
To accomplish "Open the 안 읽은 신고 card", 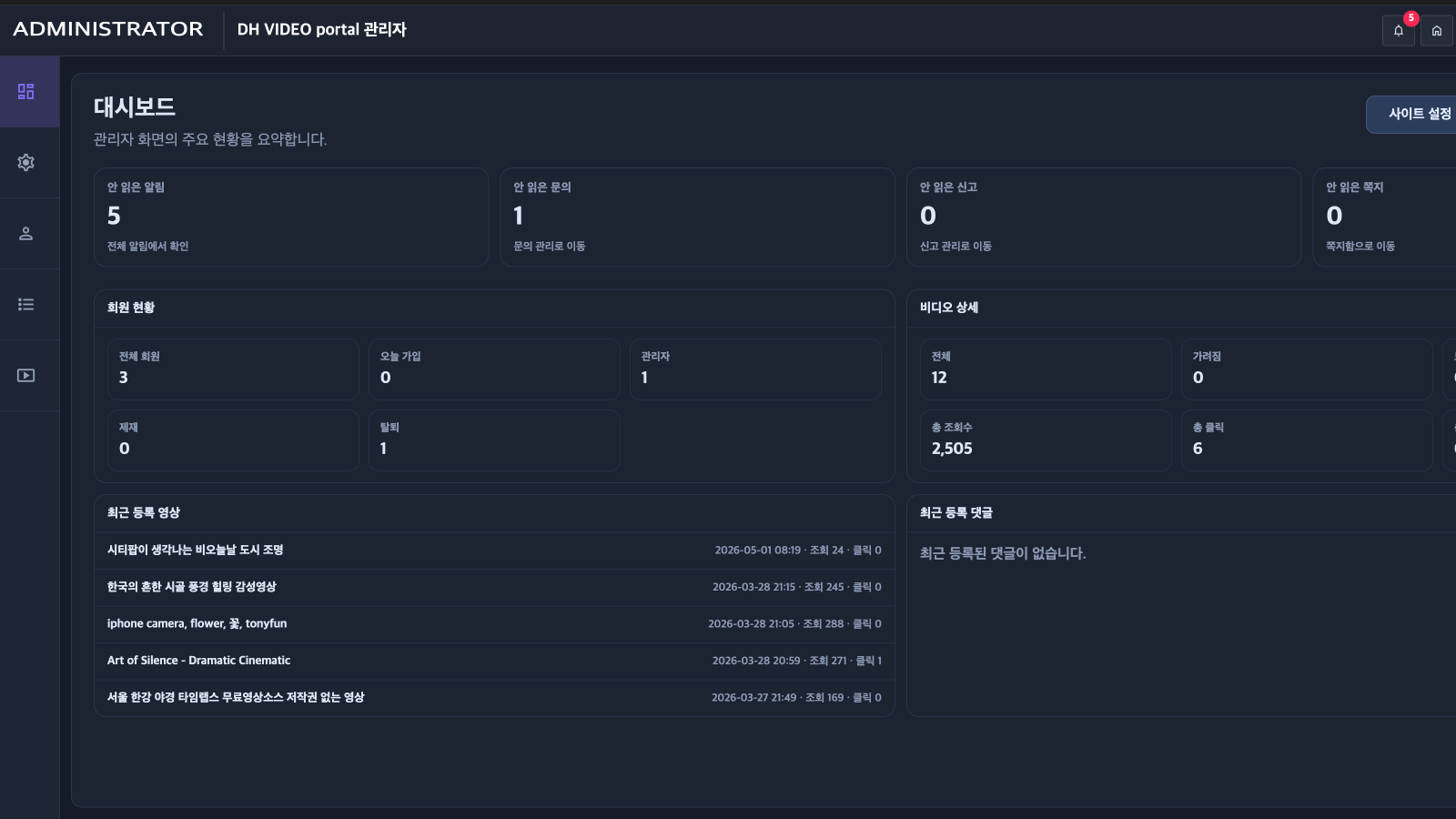I will 1104,217.
